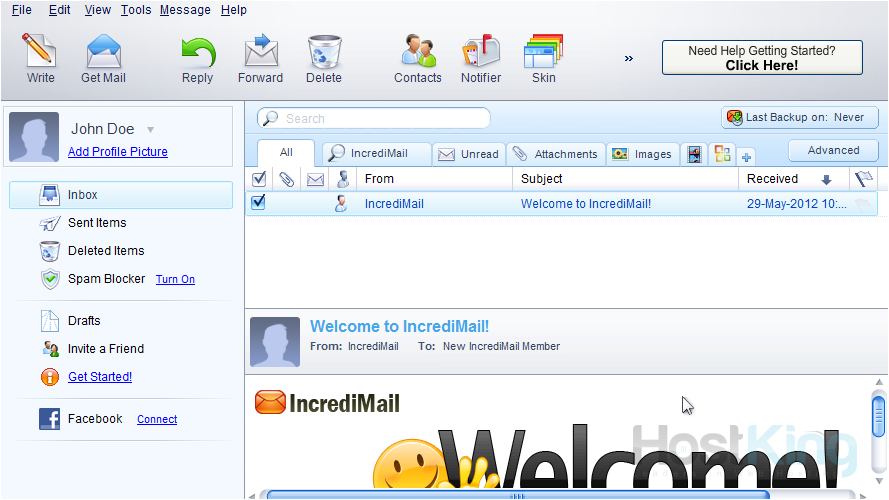Click inside the Search field

(x=380, y=118)
